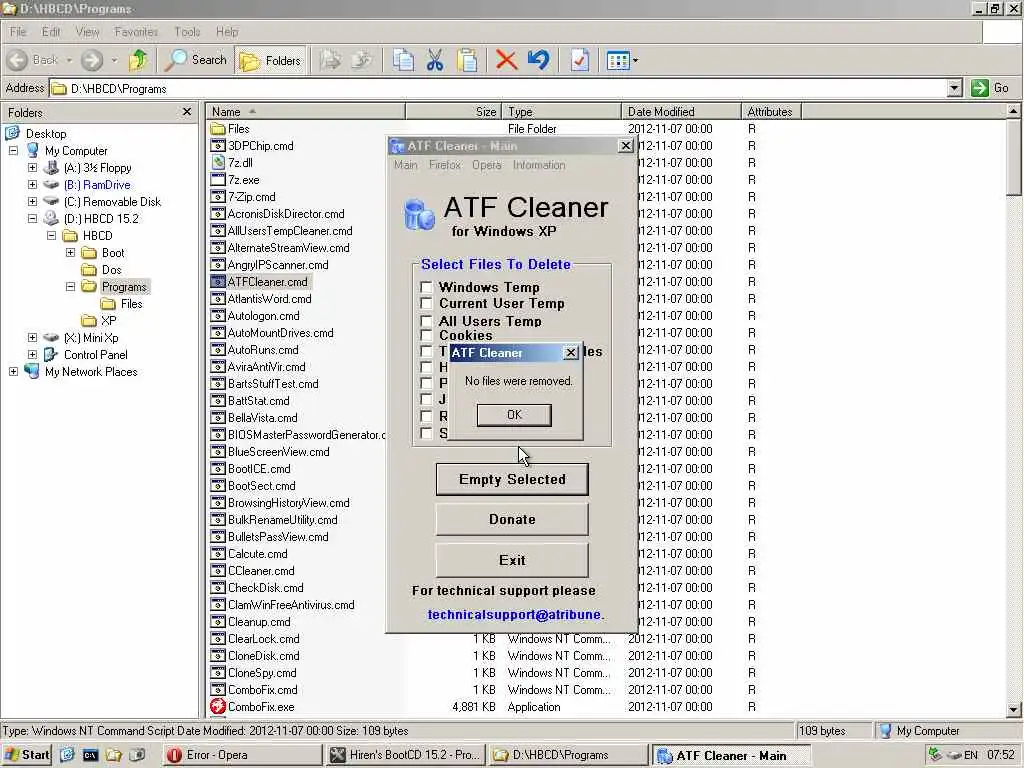Check the Cookies checkbox

click(426, 336)
